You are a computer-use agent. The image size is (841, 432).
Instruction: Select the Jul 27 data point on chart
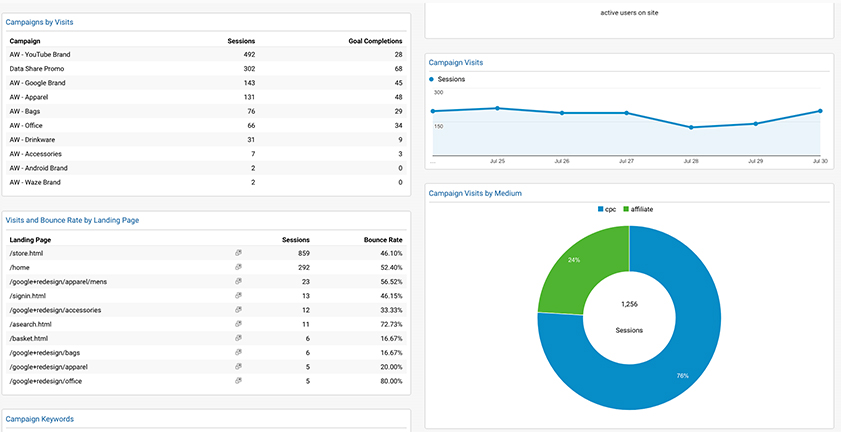(x=626, y=113)
